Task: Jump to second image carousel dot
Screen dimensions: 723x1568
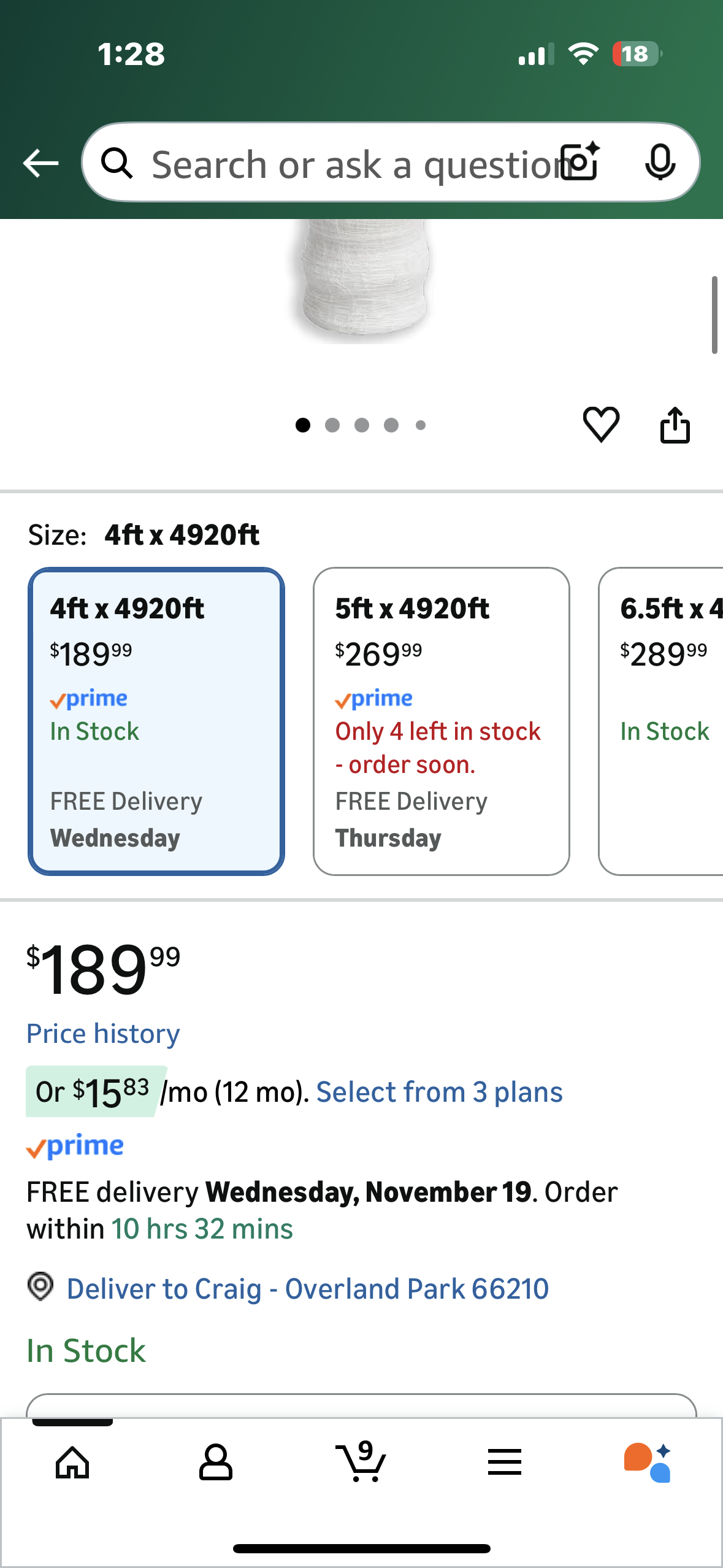Action: coord(332,425)
